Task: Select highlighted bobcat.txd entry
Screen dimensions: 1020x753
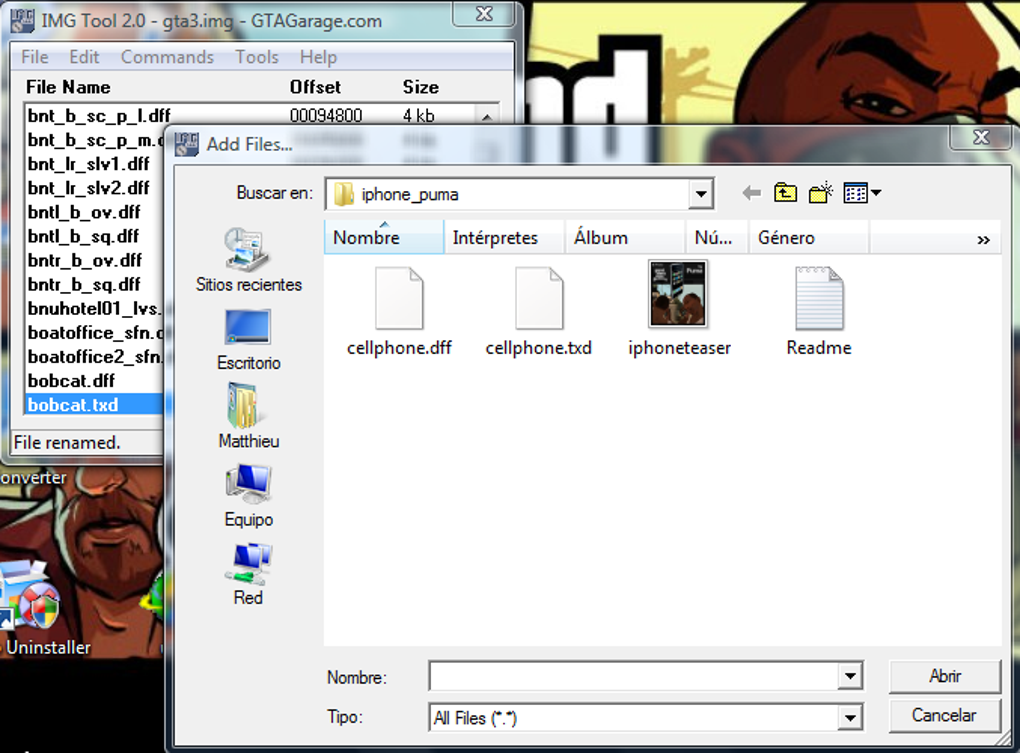Action: [x=94, y=404]
